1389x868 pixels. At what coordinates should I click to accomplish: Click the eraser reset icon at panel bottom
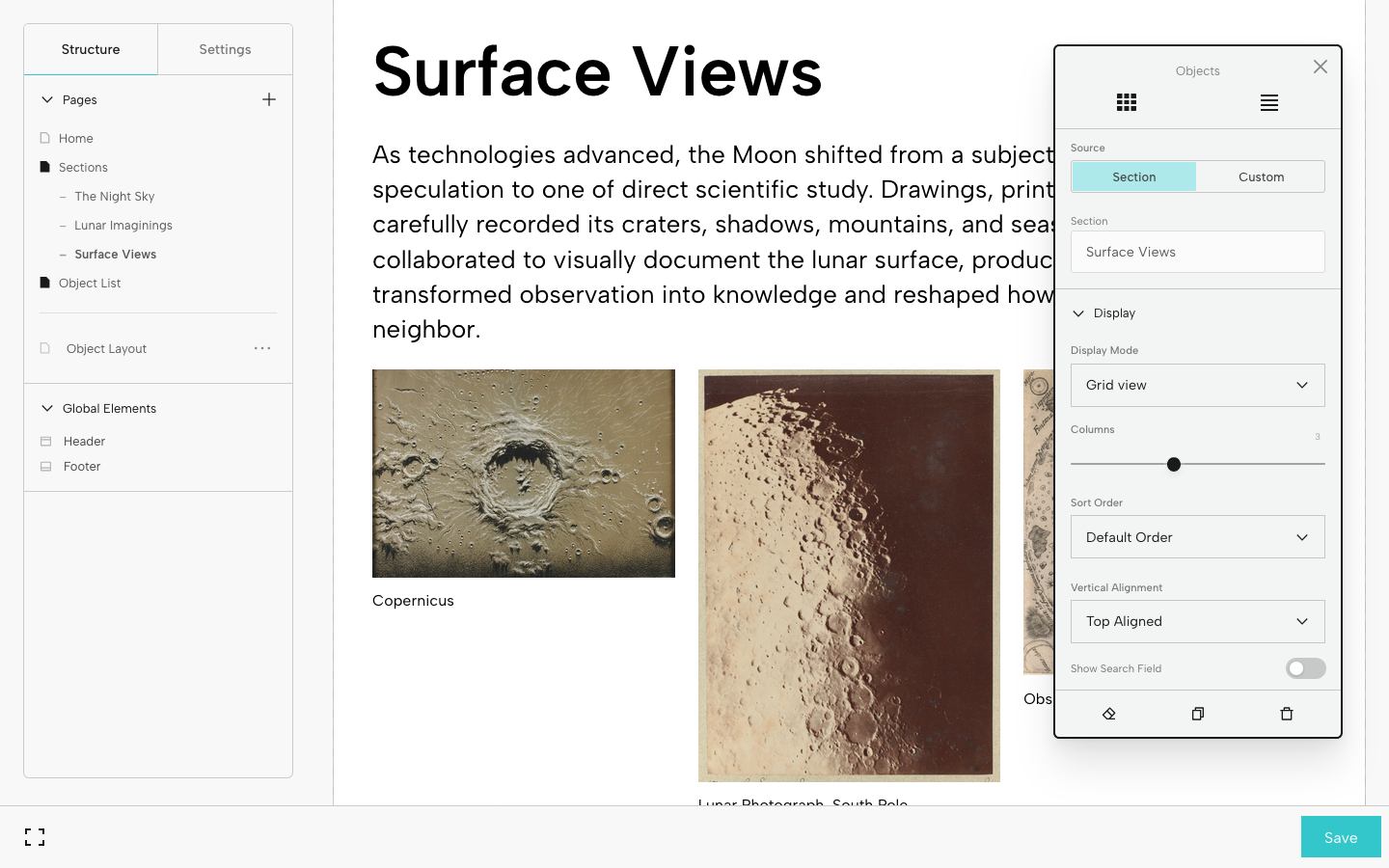[x=1109, y=714]
